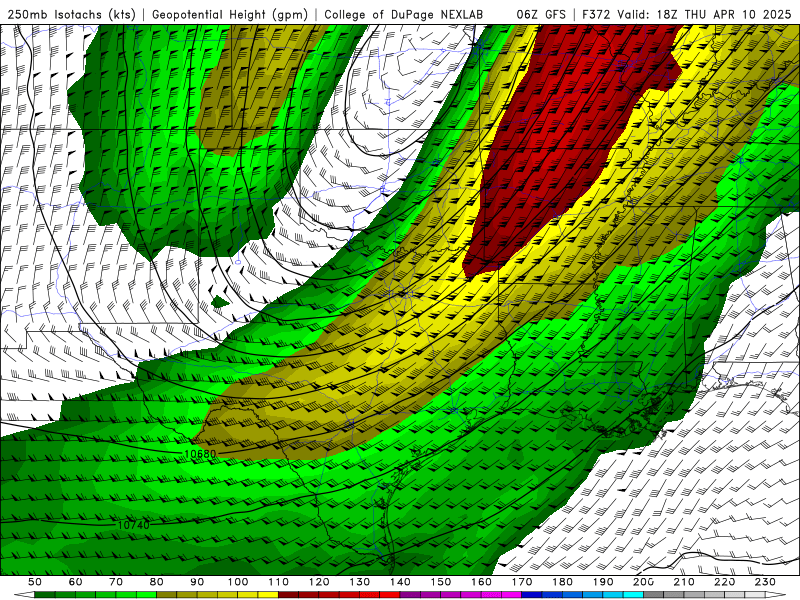Click the 230 value on the color scale
This screenshot has width=800, height=600.
(765, 582)
